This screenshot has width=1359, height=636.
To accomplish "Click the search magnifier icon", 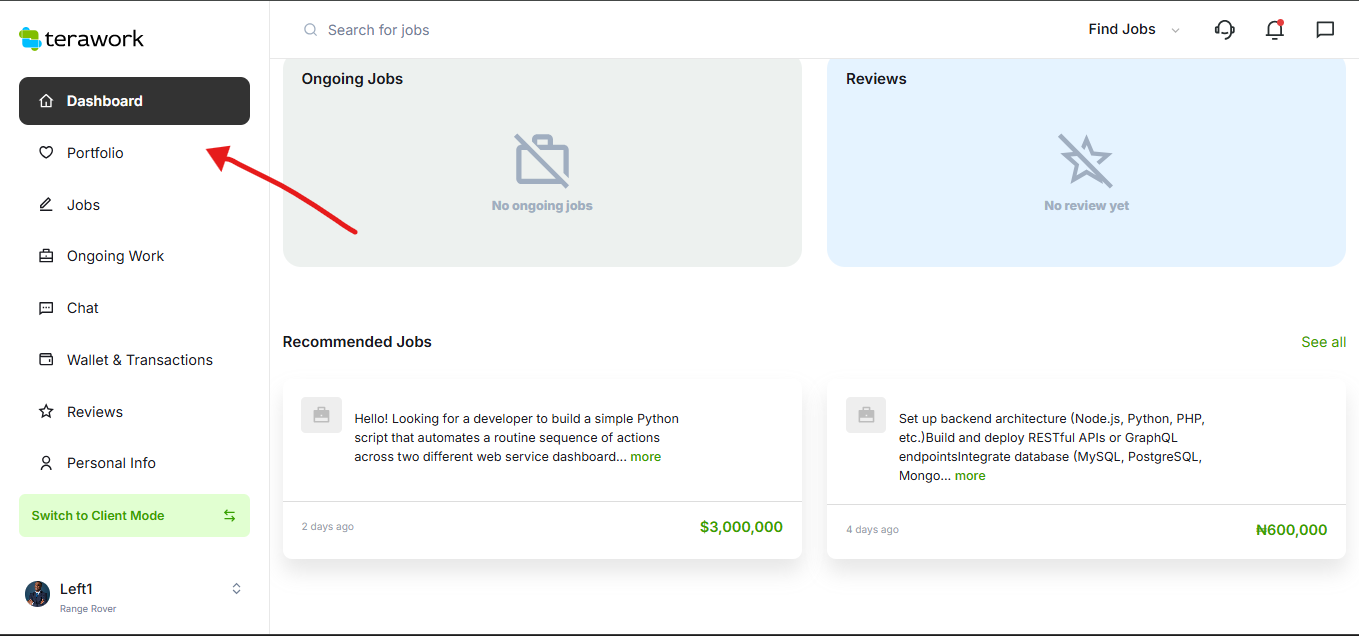I will click(311, 30).
